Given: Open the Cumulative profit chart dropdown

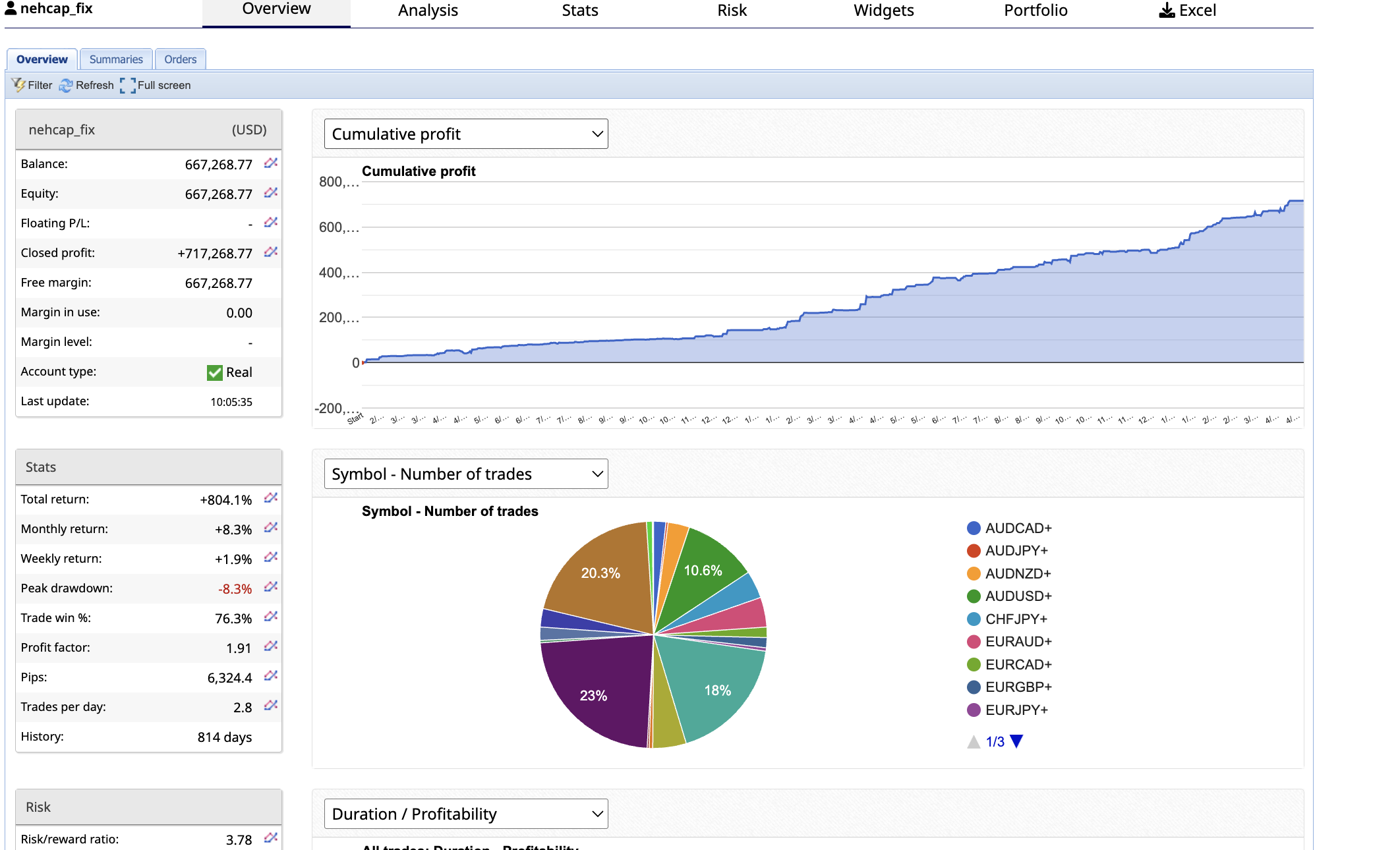Looking at the screenshot, I should [466, 134].
